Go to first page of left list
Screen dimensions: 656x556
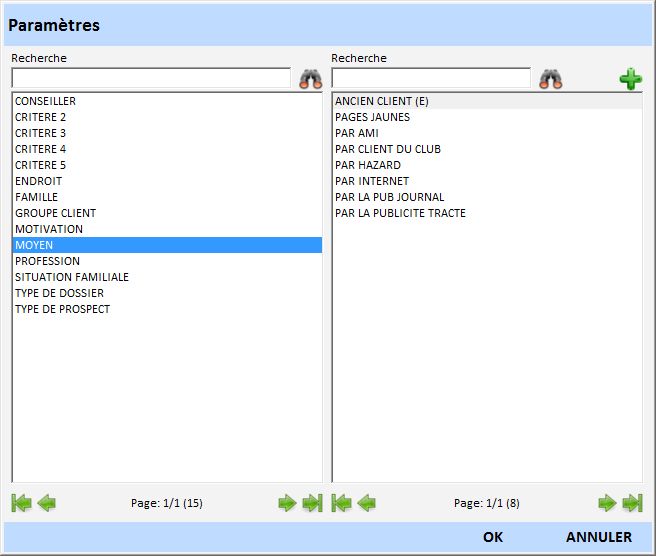pyautogui.click(x=21, y=503)
